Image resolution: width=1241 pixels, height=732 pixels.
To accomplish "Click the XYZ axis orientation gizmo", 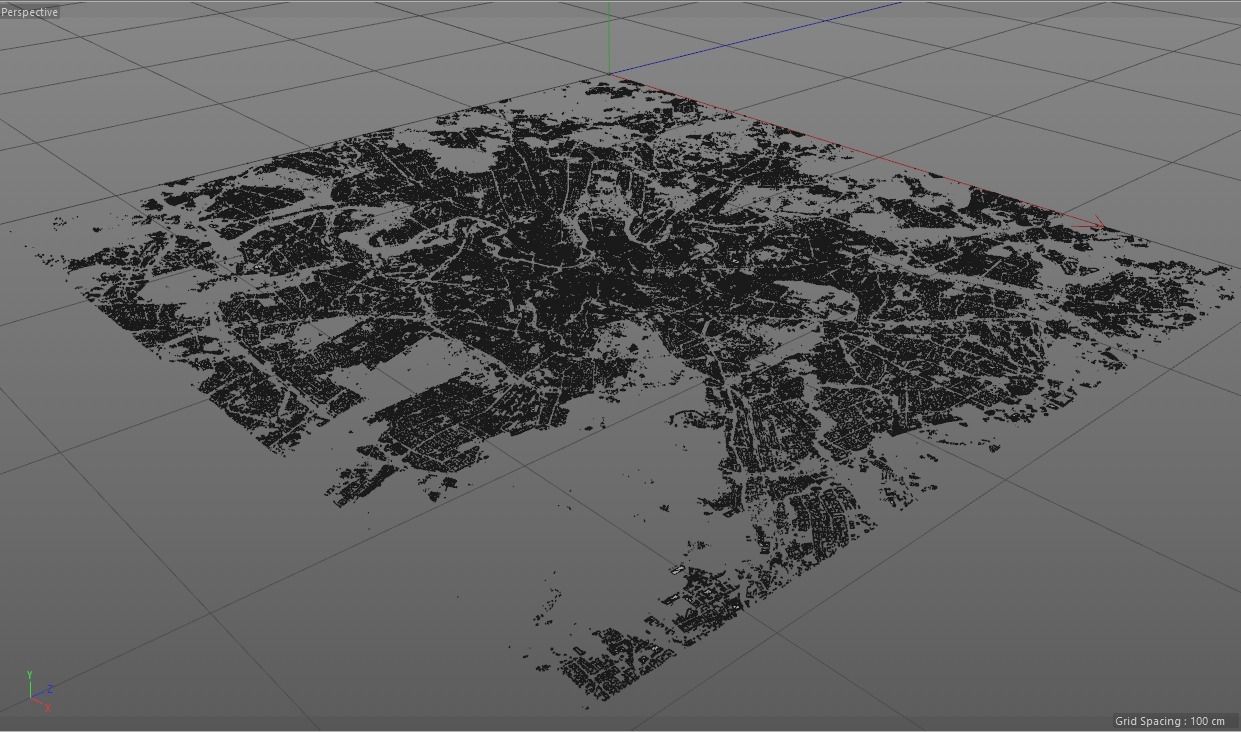I will click(40, 691).
